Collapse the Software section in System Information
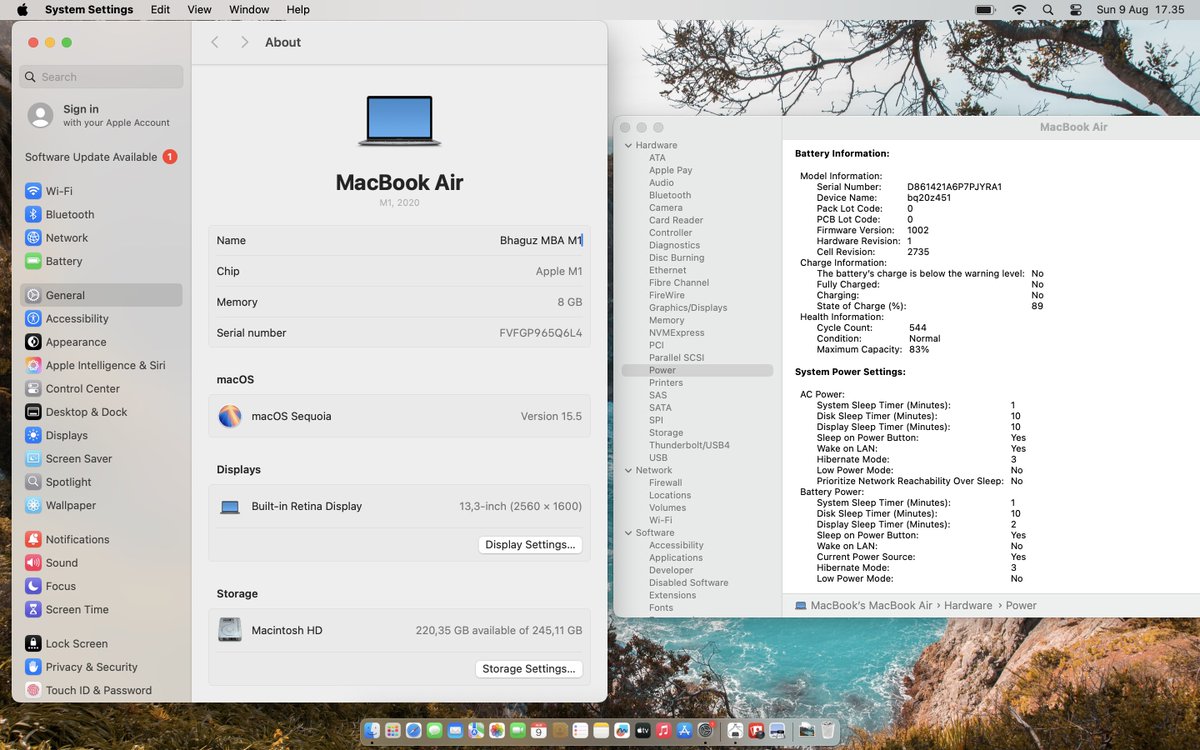This screenshot has width=1200, height=750. (x=629, y=533)
